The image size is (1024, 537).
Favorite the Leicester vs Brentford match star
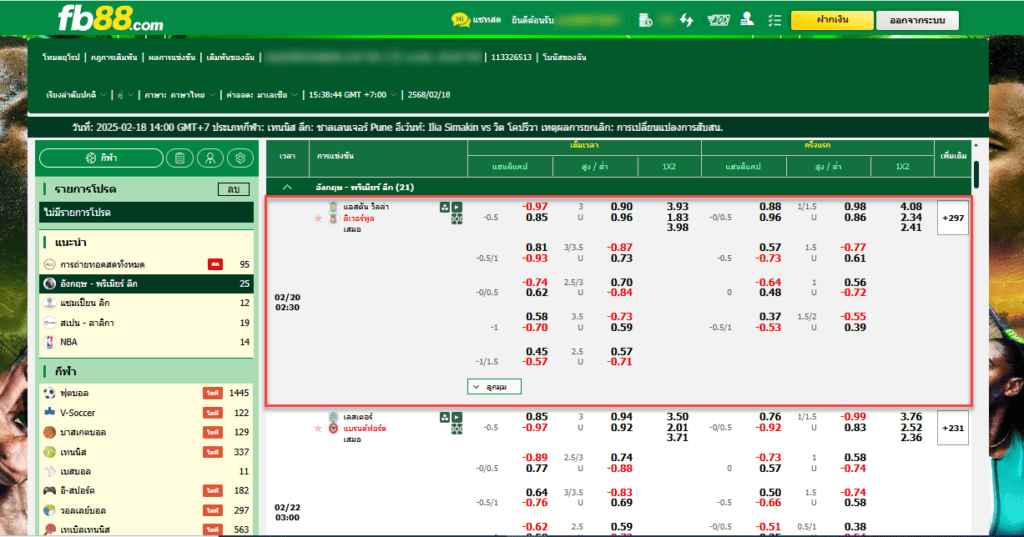point(318,429)
